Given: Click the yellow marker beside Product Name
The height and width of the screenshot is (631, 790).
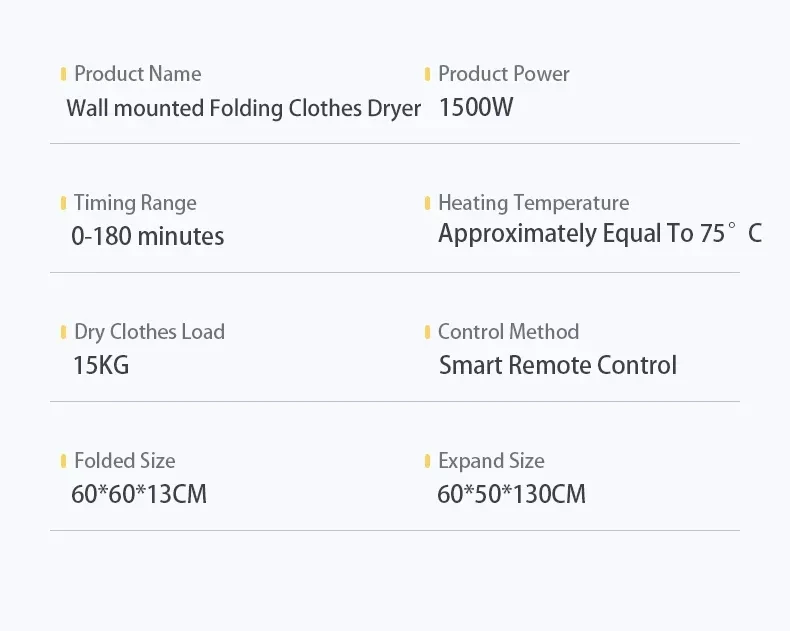Looking at the screenshot, I should pyautogui.click(x=64, y=74).
